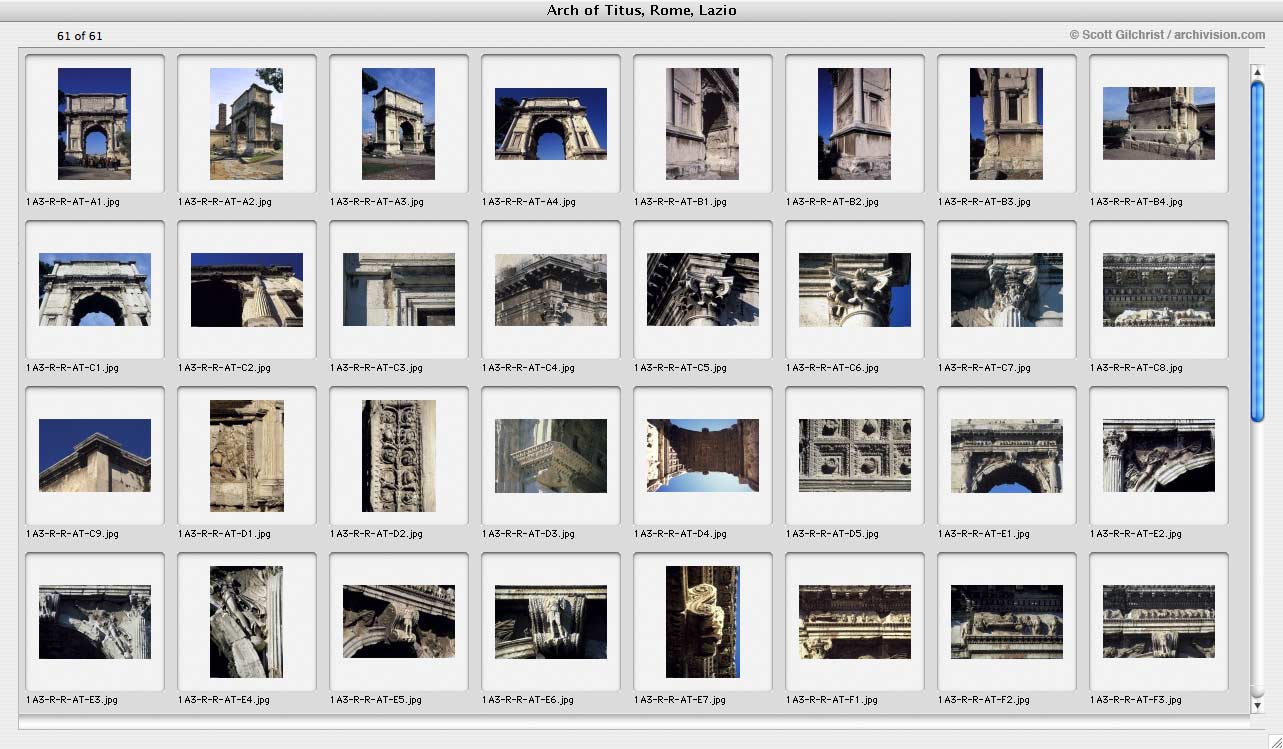Click the 1A3-R-R-AT-A4.jpg arch image
The width and height of the screenshot is (1283, 749).
(x=551, y=124)
